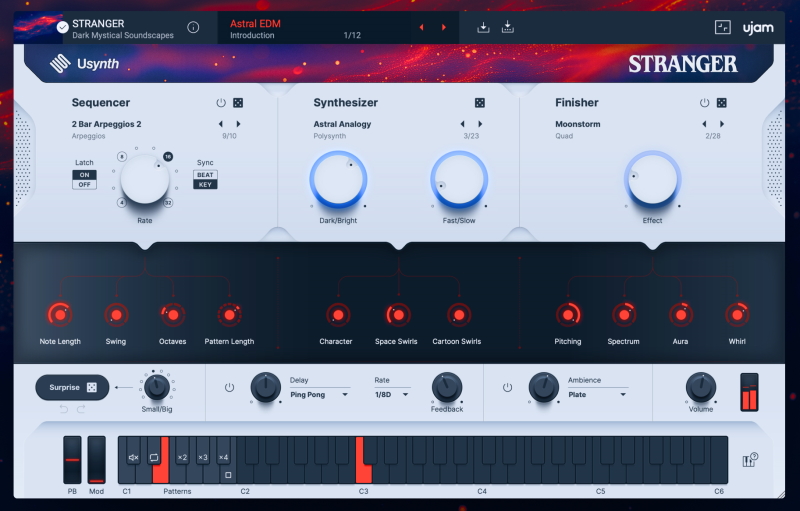800x511 pixels.
Task: Open the Ping Pong delay type dropdown
Action: (x=318, y=395)
